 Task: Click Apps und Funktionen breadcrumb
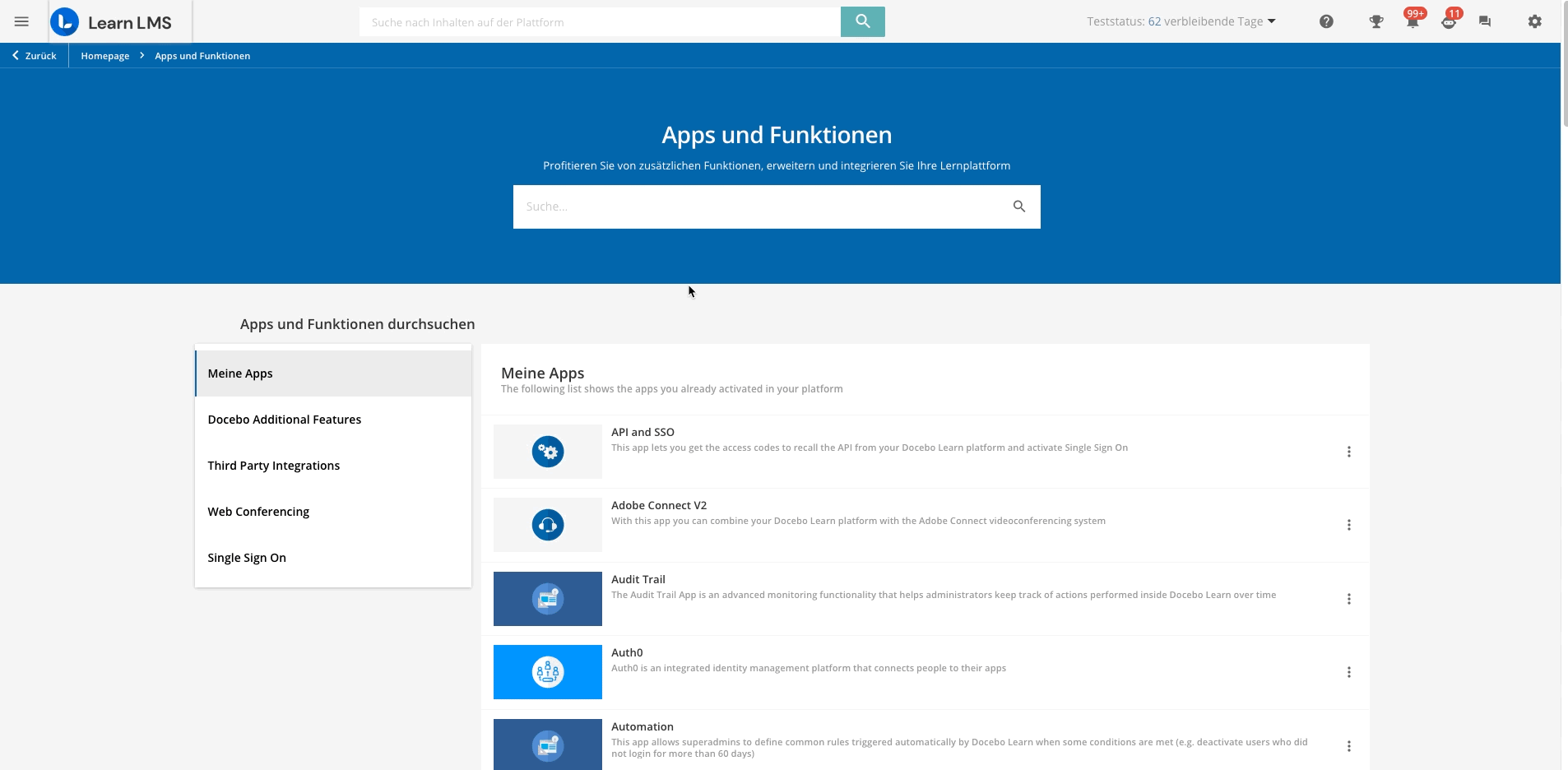pyautogui.click(x=202, y=56)
